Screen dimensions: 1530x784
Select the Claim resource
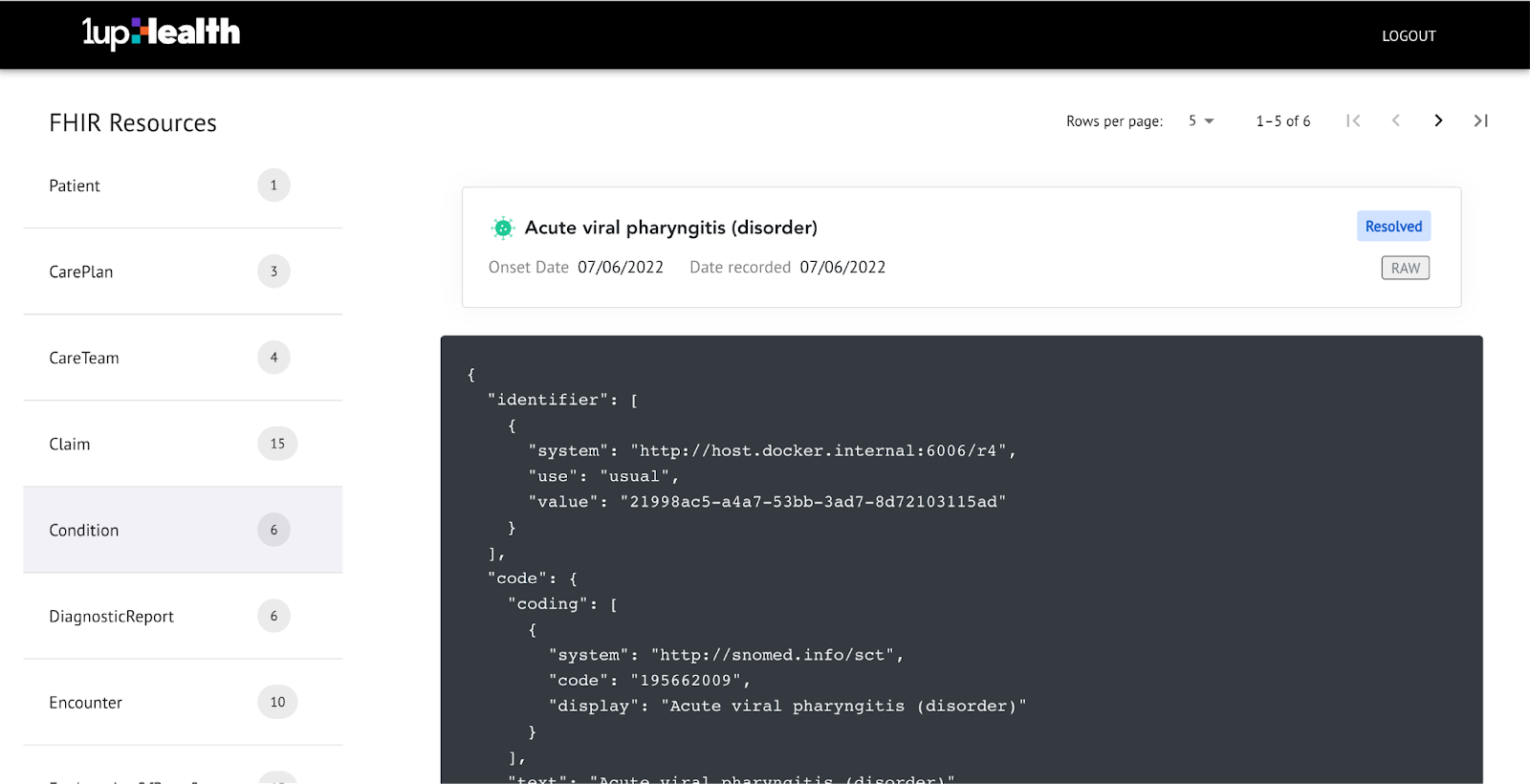pos(183,444)
